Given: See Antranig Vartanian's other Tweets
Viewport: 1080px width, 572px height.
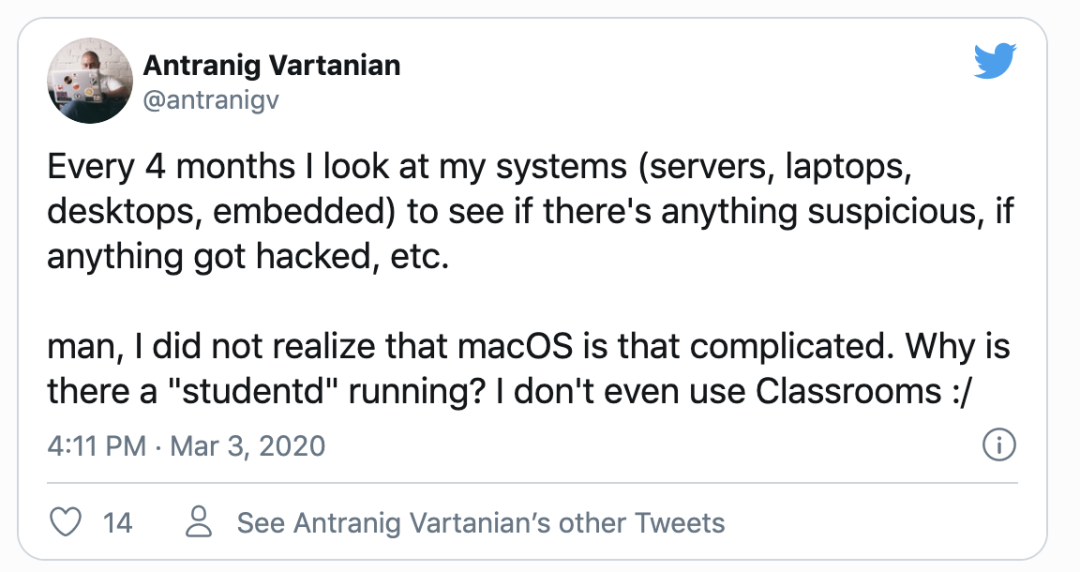Looking at the screenshot, I should [480, 522].
